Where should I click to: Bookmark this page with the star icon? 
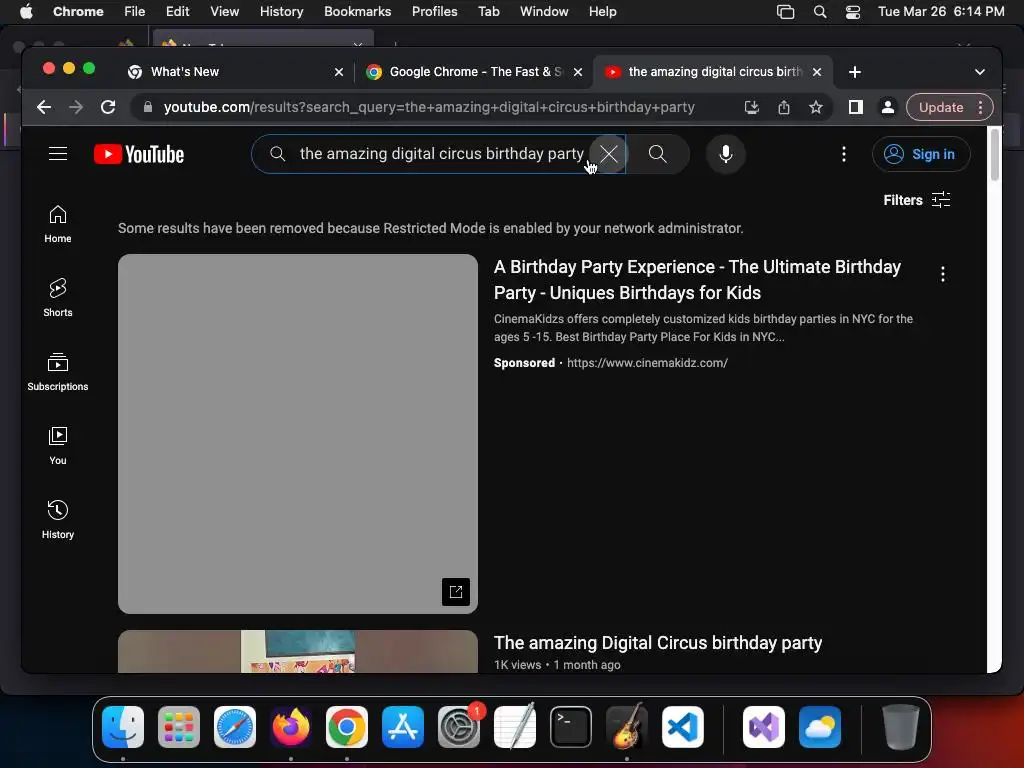coord(816,107)
